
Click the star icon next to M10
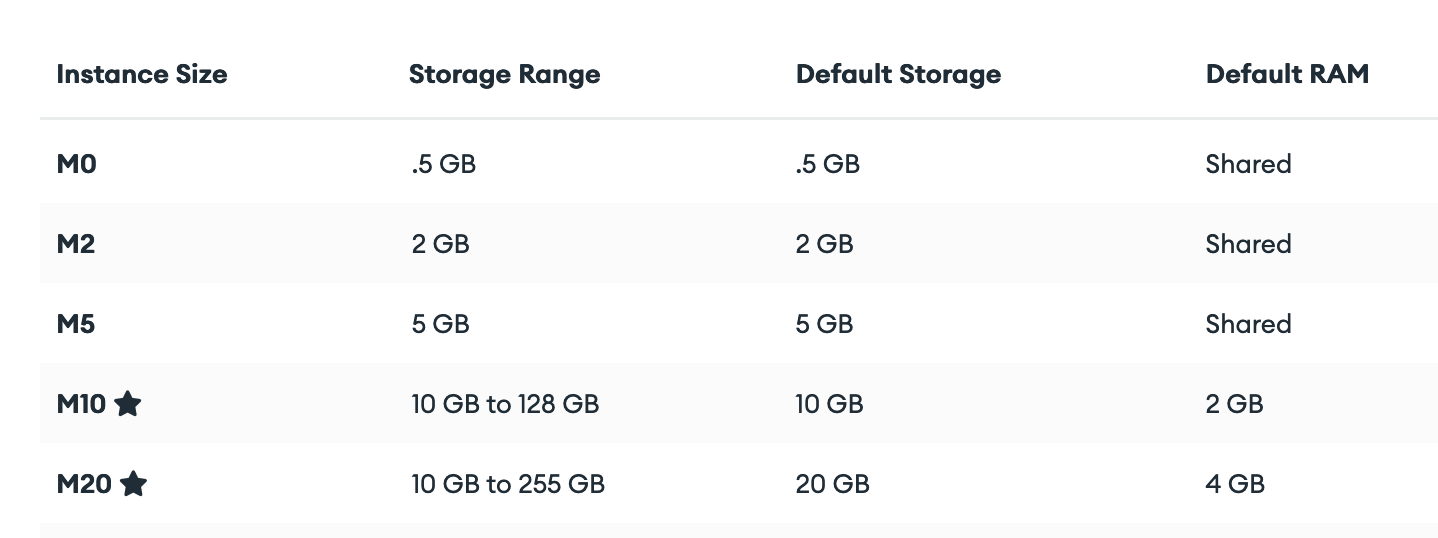[x=127, y=404]
